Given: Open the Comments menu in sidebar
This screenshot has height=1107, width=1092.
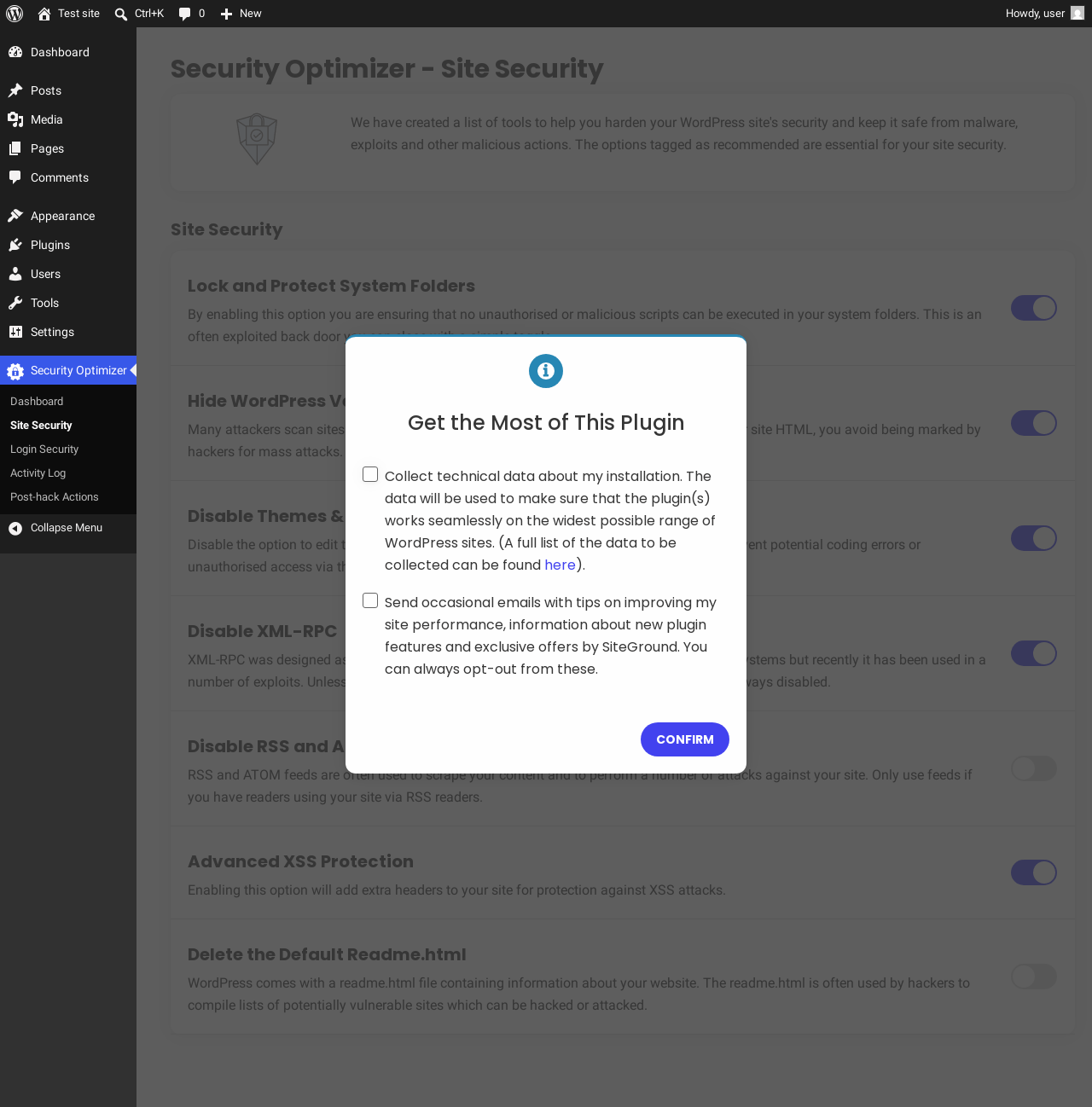Looking at the screenshot, I should pos(68,177).
